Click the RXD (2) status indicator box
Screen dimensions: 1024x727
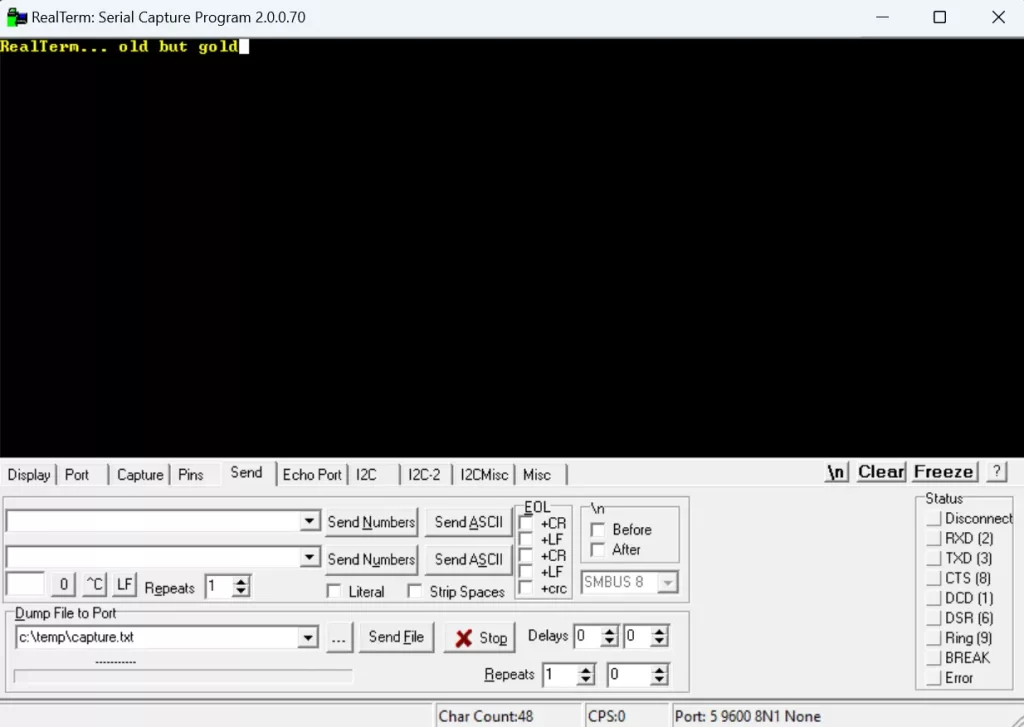pos(934,538)
